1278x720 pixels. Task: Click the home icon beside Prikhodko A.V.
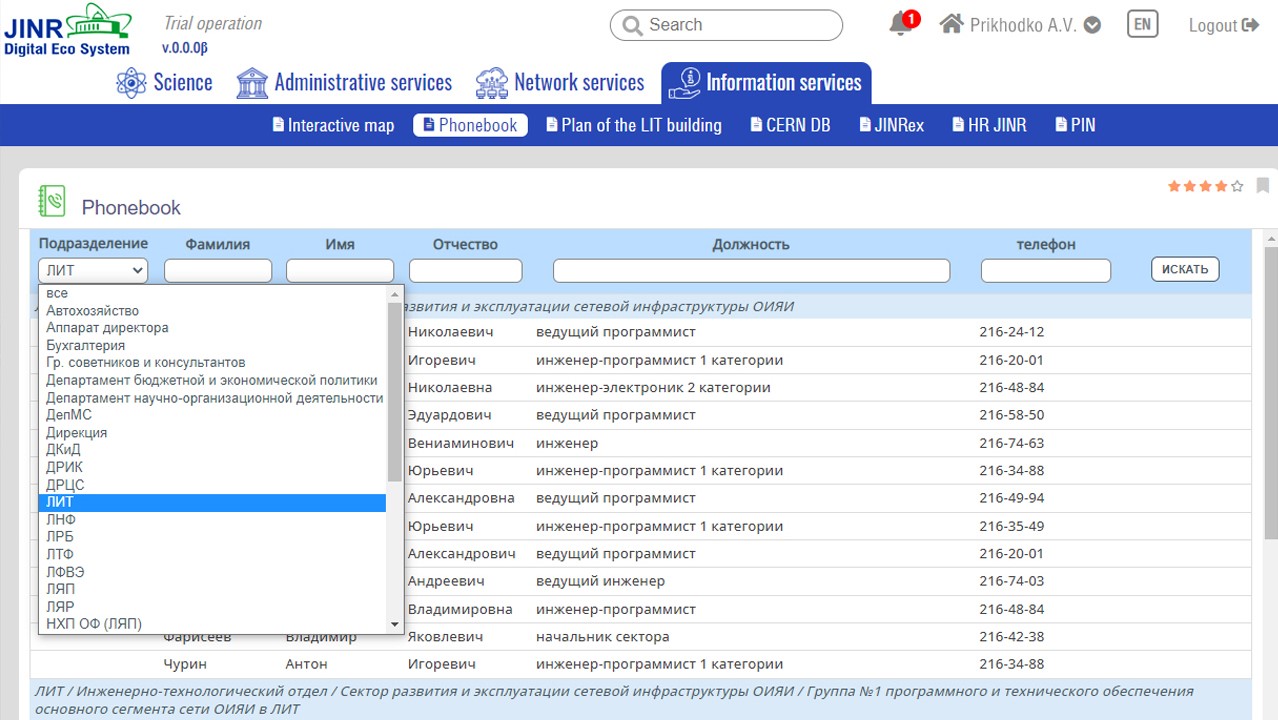[x=951, y=24]
